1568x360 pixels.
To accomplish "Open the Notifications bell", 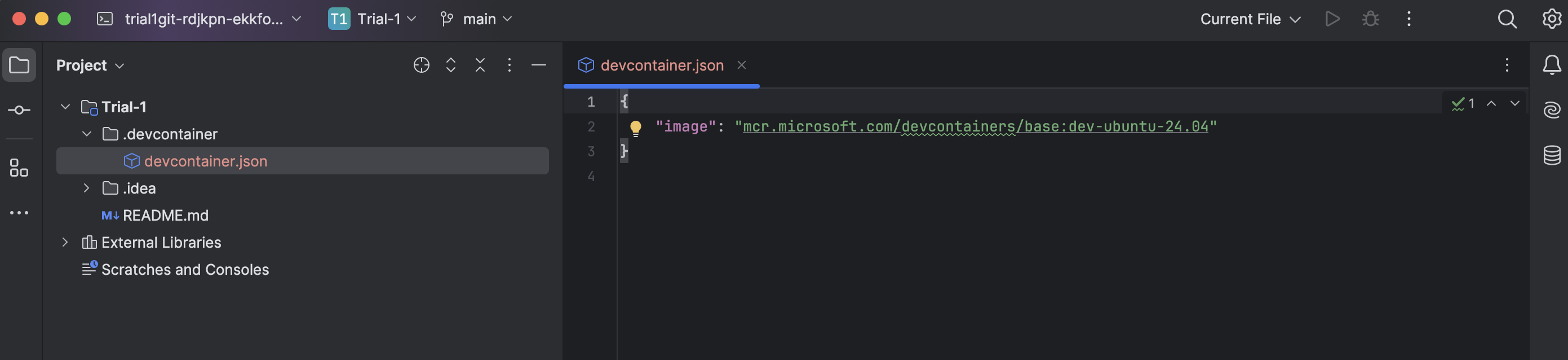I will click(1552, 65).
